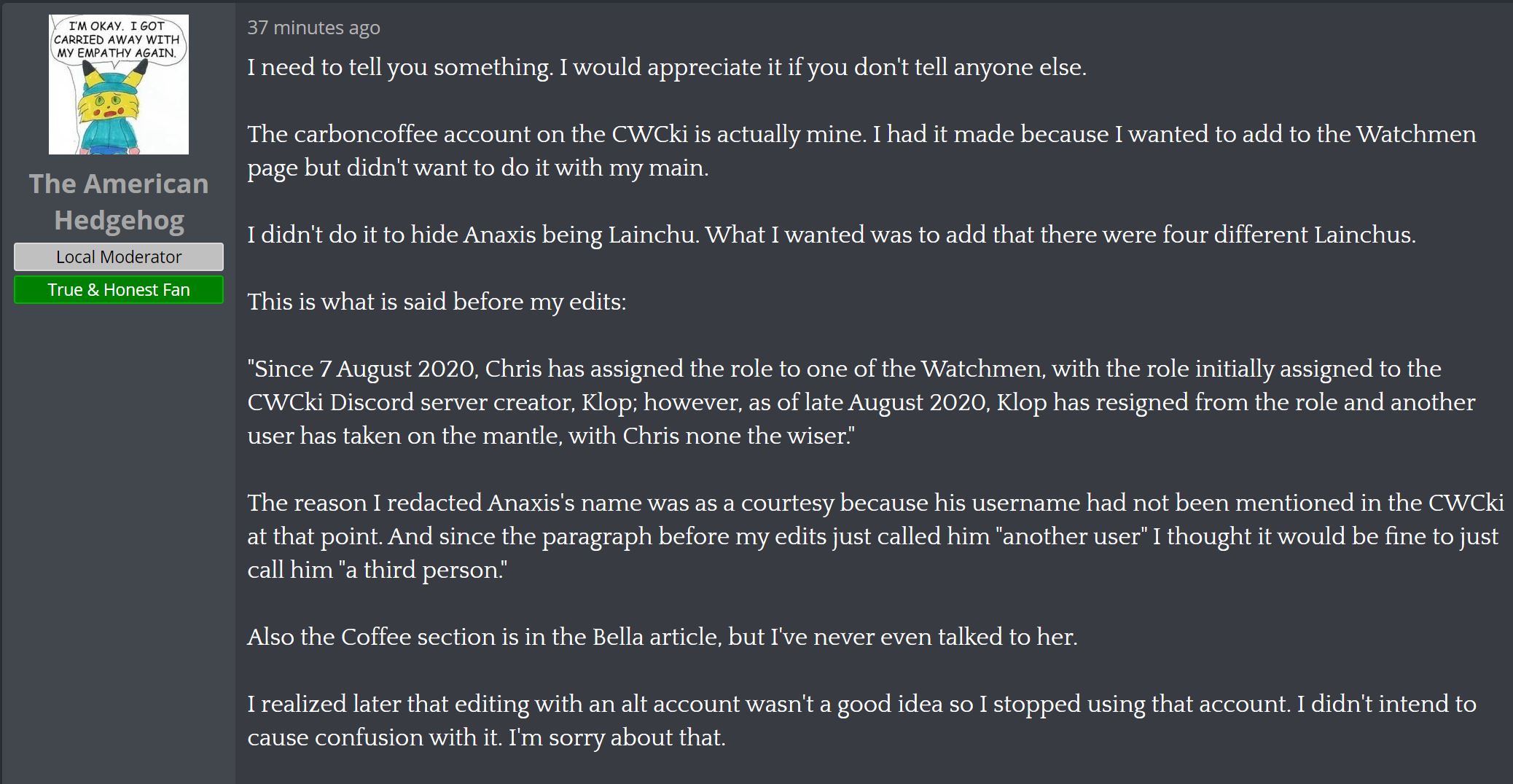1513x784 pixels.
Task: Click the line starting "Also the Coffee section"
Action: (662, 637)
